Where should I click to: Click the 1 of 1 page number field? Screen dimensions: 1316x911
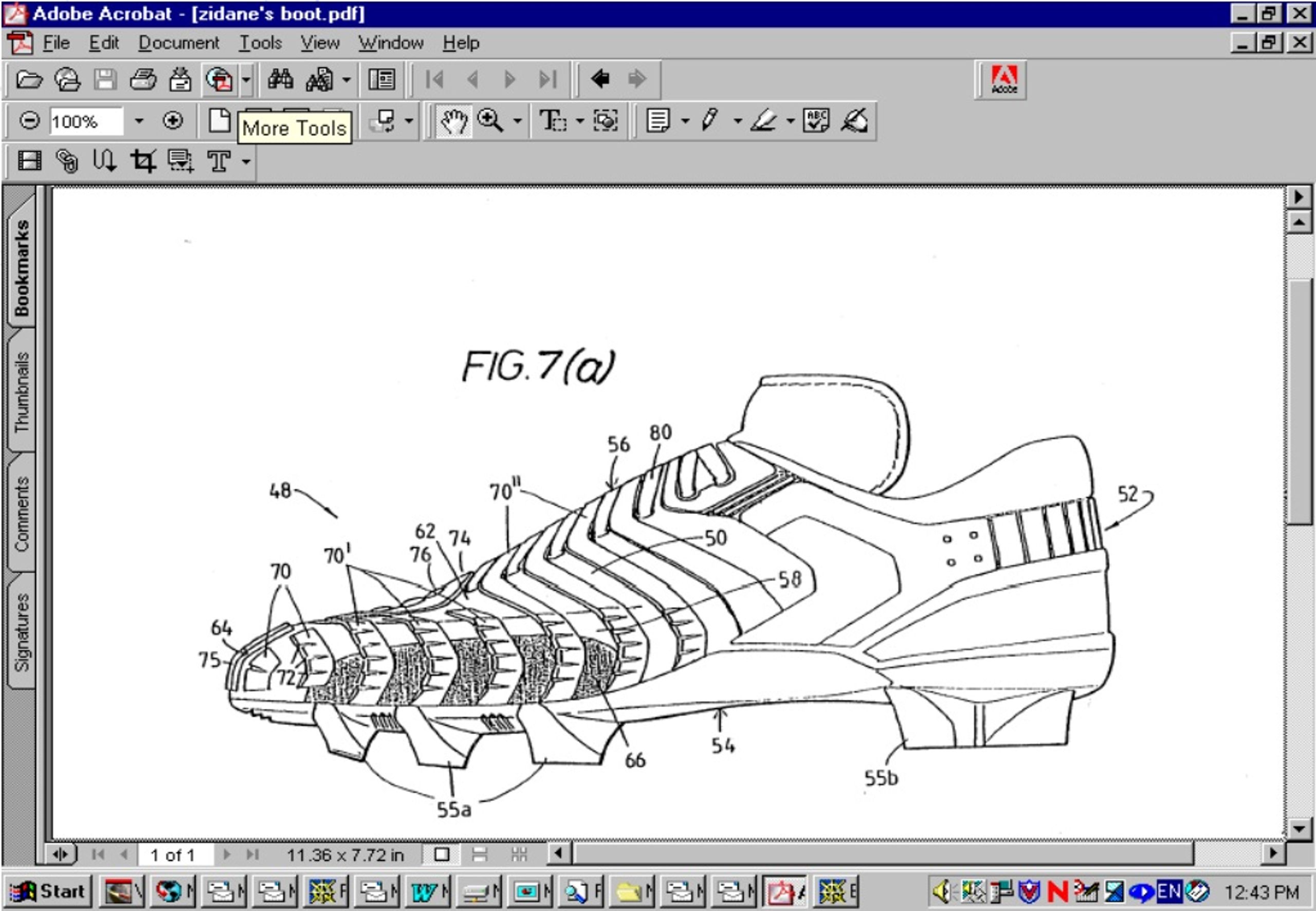tap(175, 854)
